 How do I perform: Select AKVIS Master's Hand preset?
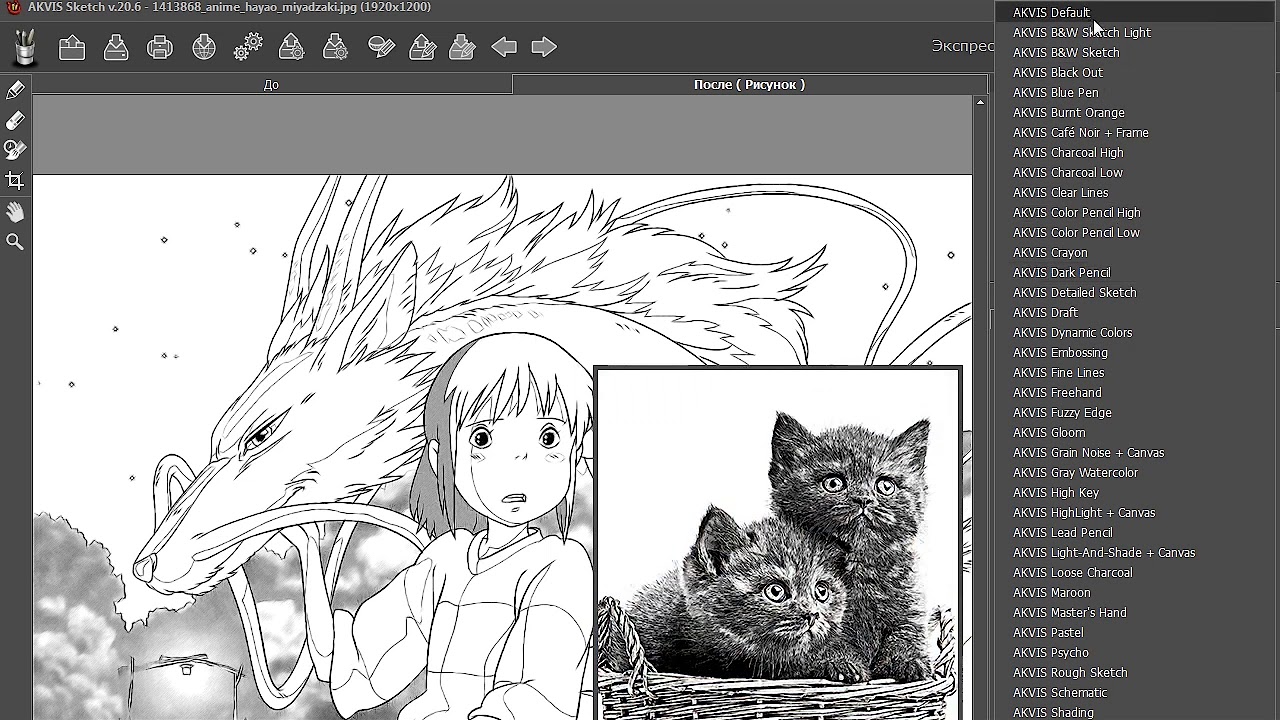pos(1069,613)
